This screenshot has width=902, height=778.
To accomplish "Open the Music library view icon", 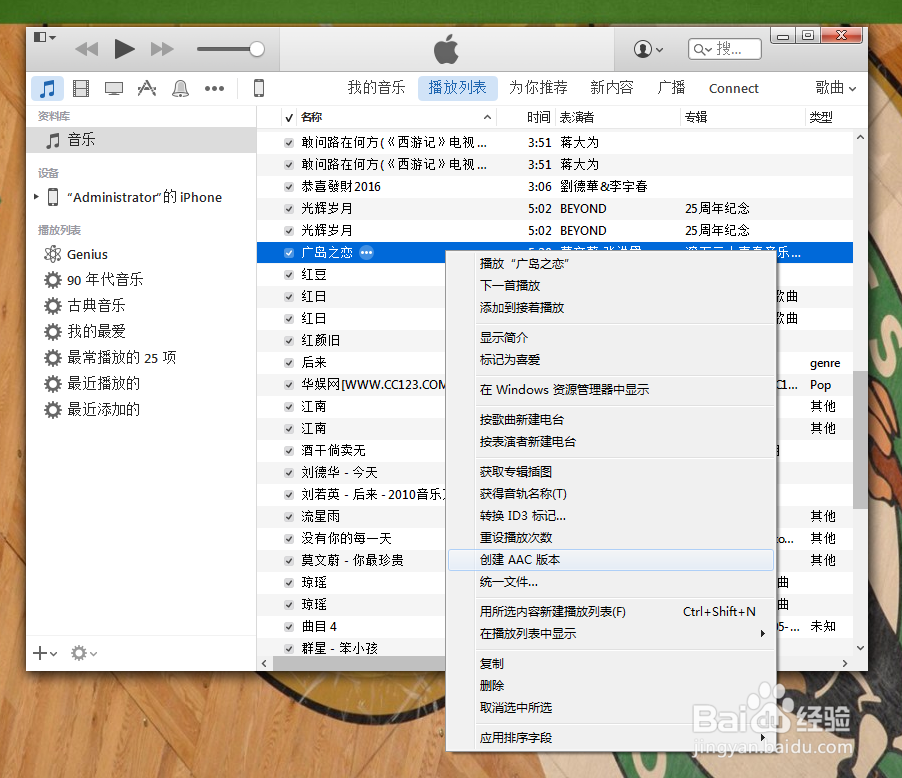I will tap(47, 89).
